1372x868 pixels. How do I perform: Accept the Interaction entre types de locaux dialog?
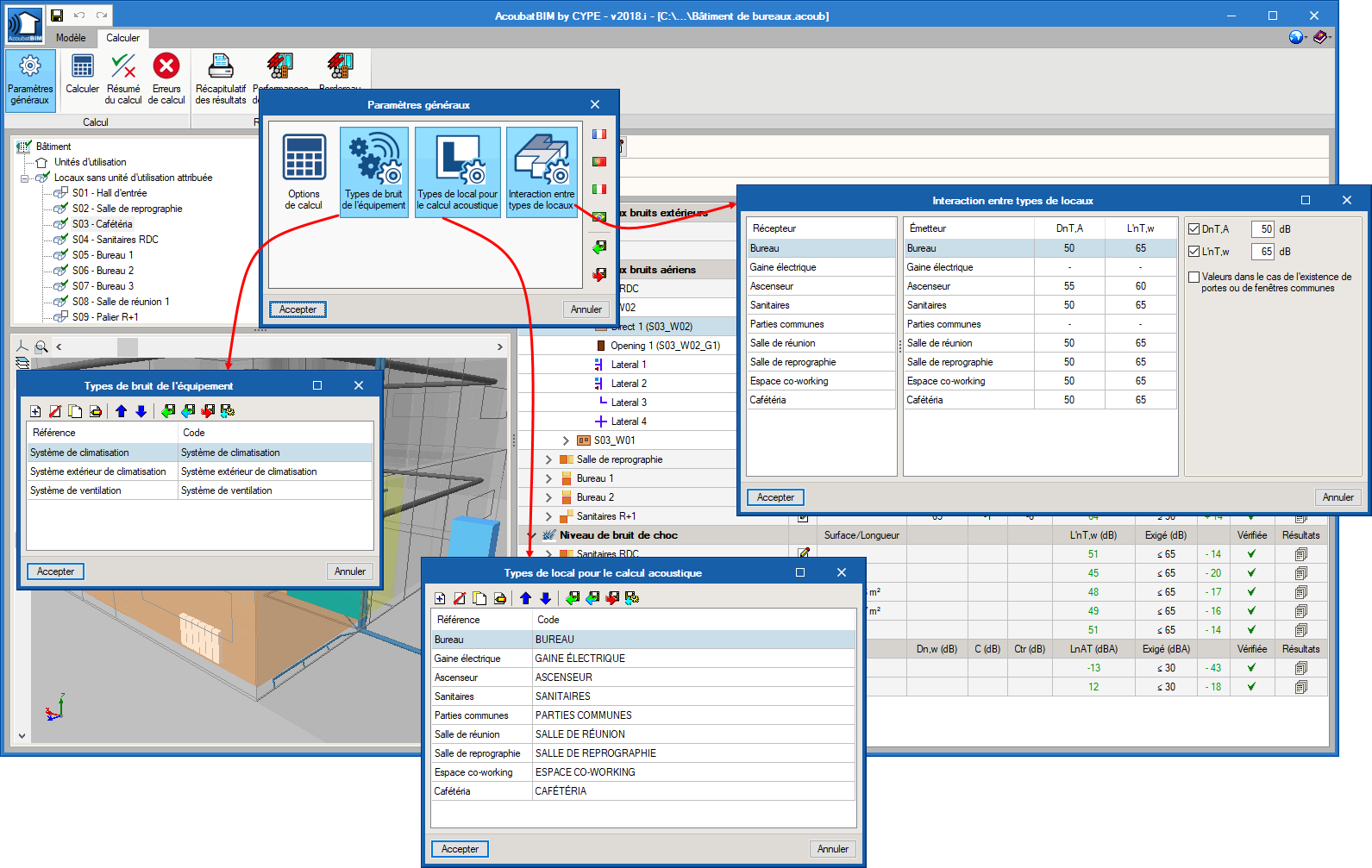pos(775,497)
